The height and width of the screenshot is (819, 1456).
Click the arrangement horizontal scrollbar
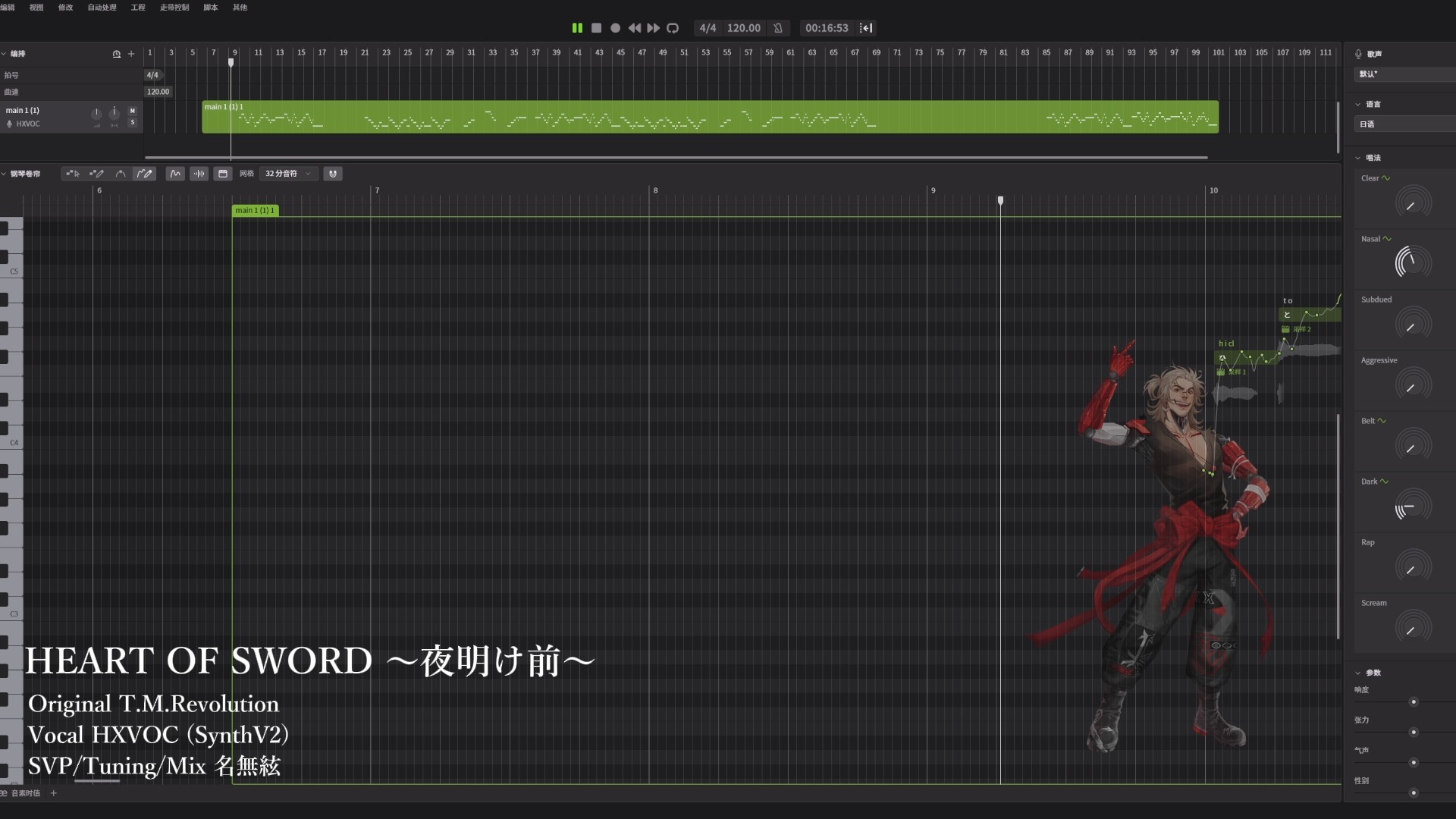pyautogui.click(x=676, y=158)
